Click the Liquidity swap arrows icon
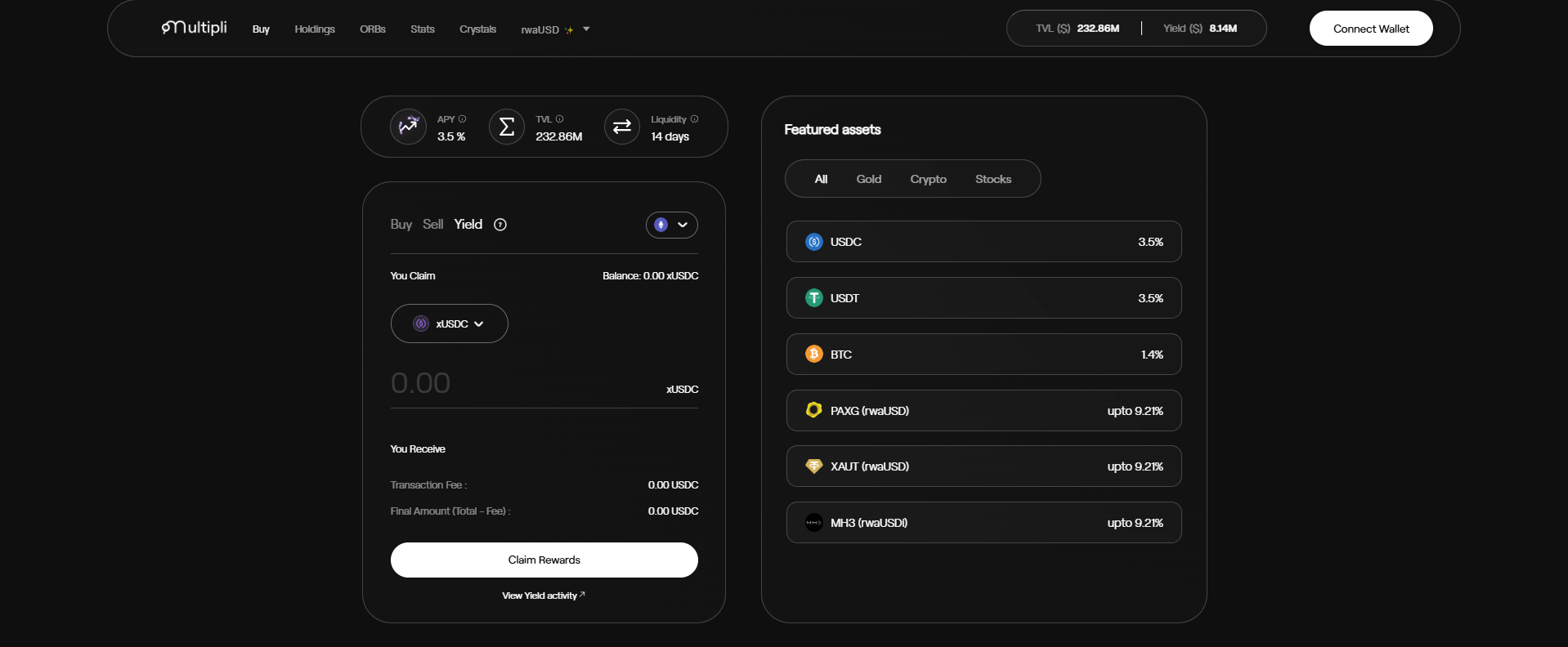The width and height of the screenshot is (1568, 647). pyautogui.click(x=622, y=127)
